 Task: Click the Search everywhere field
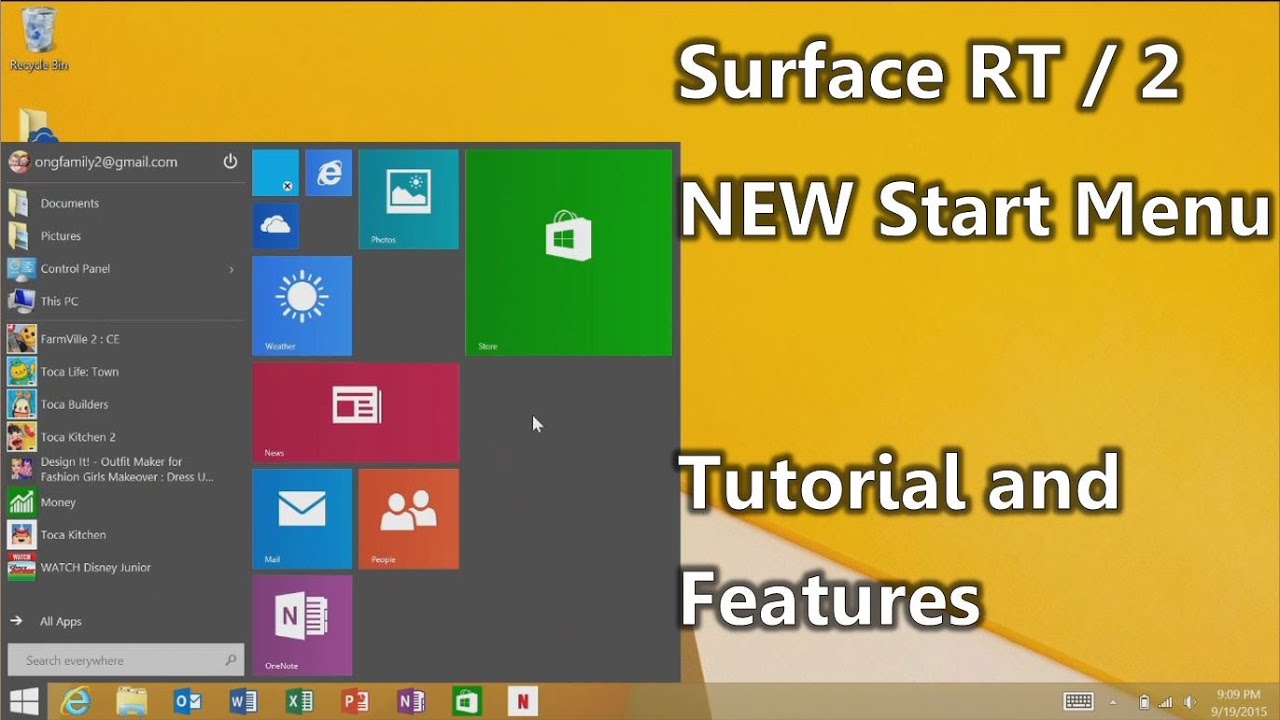[125, 660]
